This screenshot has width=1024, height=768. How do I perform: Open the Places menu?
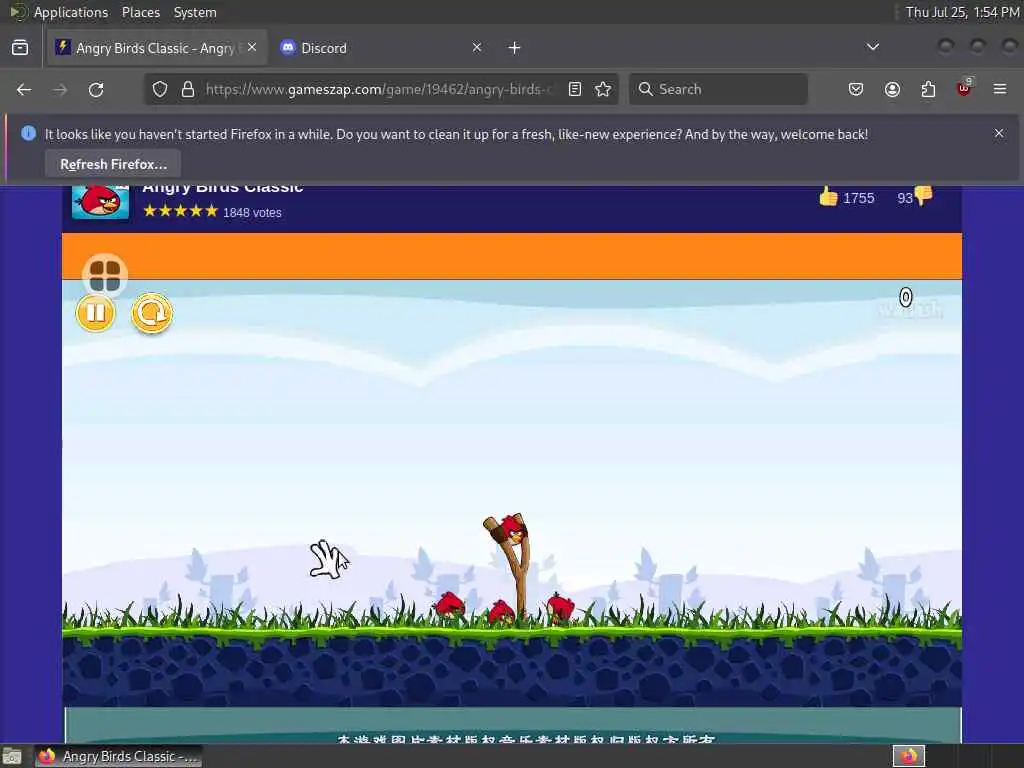click(x=140, y=12)
